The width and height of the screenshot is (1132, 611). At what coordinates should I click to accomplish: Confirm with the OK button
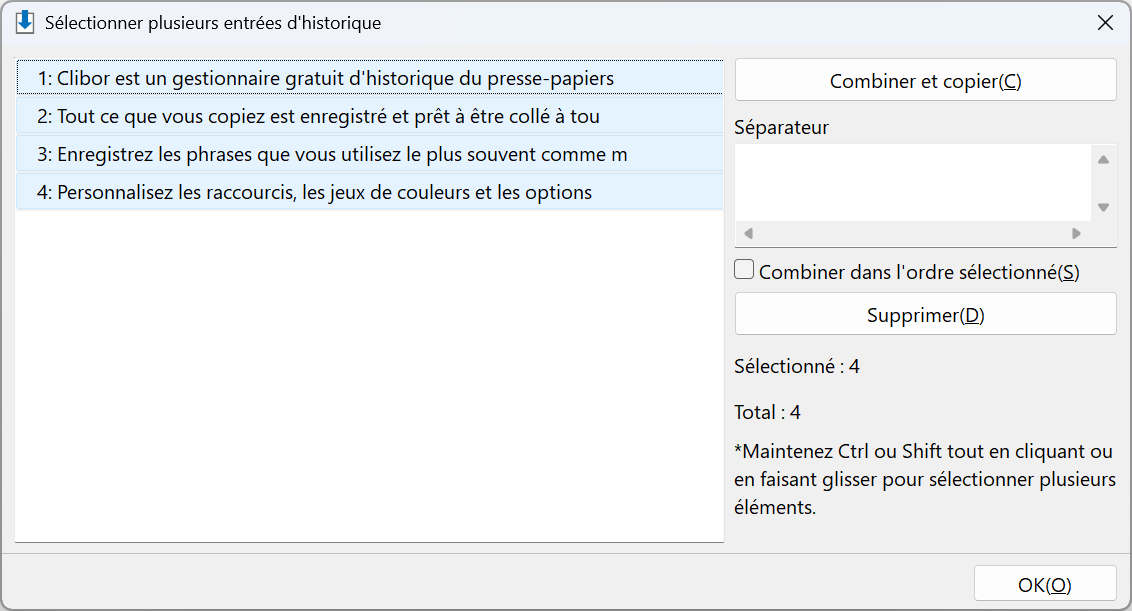point(1045,584)
